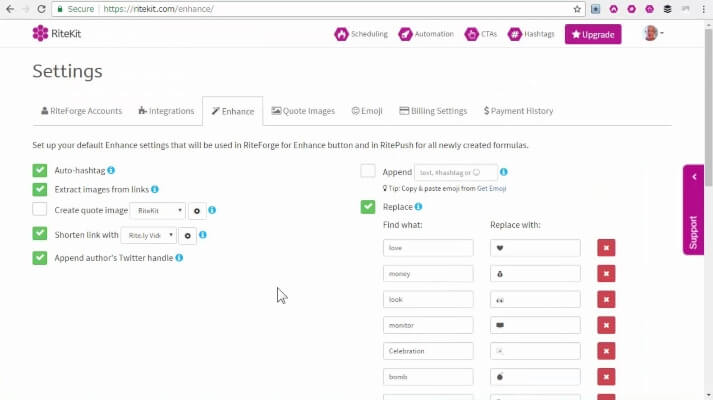Expand the Support side panel

click(x=693, y=210)
